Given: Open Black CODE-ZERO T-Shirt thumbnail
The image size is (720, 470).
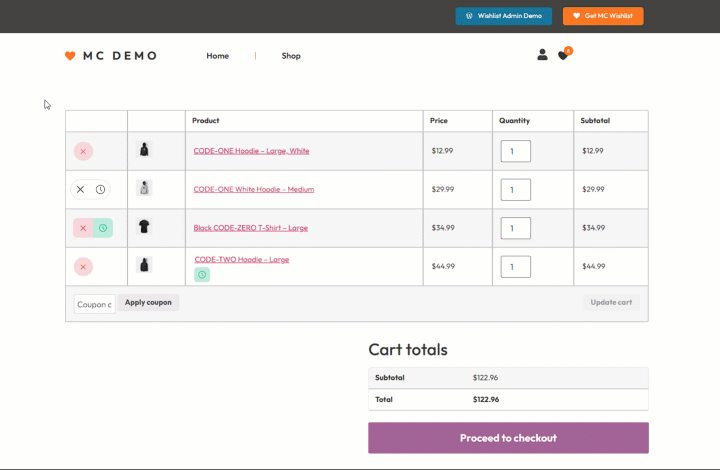Looking at the screenshot, I should tap(144, 227).
